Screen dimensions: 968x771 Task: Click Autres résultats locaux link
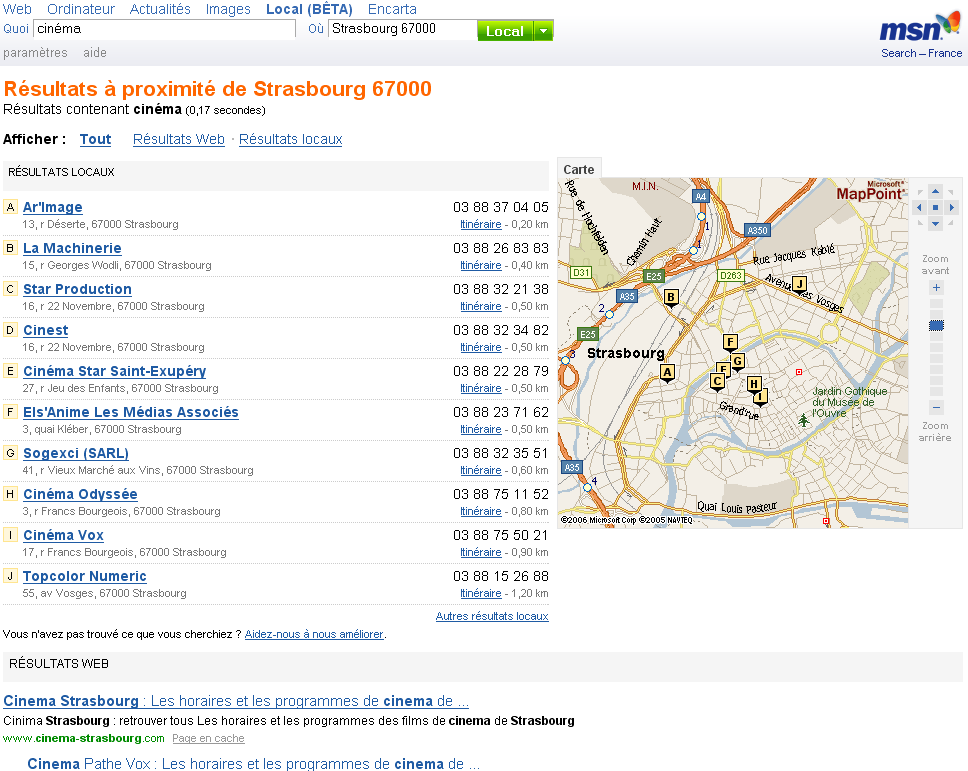[492, 616]
